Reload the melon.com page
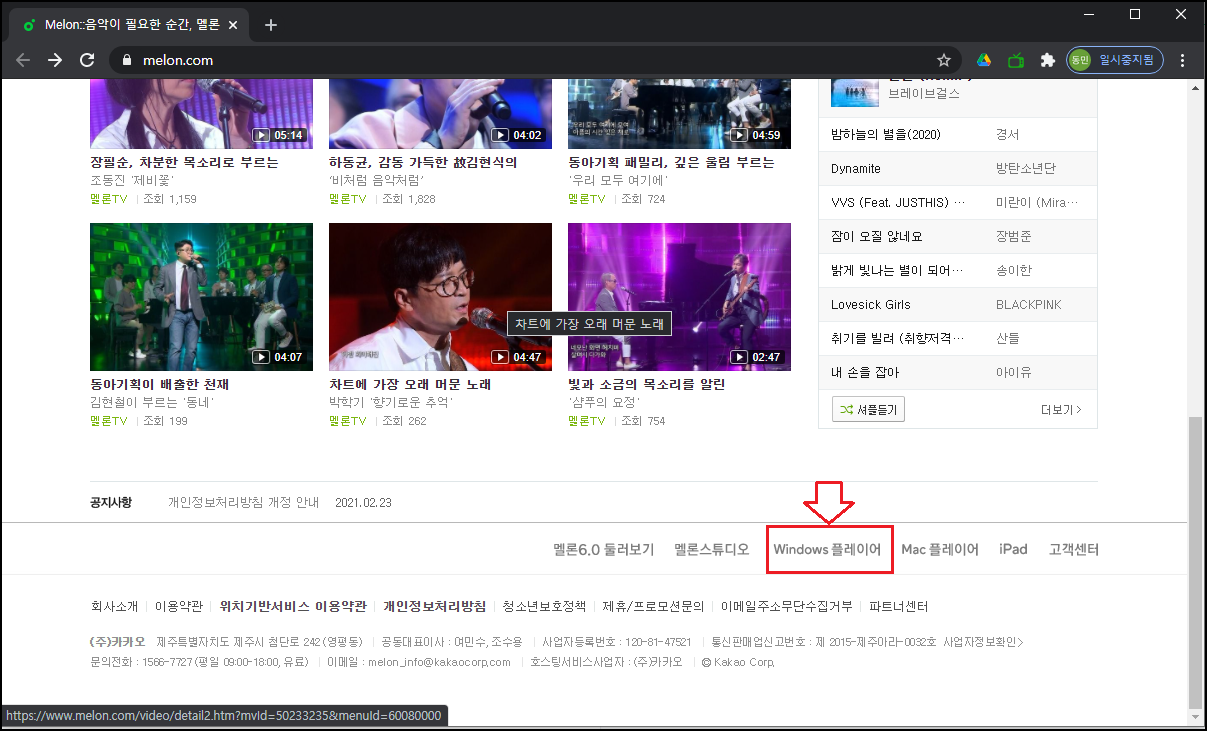The width and height of the screenshot is (1207, 731). [87, 60]
